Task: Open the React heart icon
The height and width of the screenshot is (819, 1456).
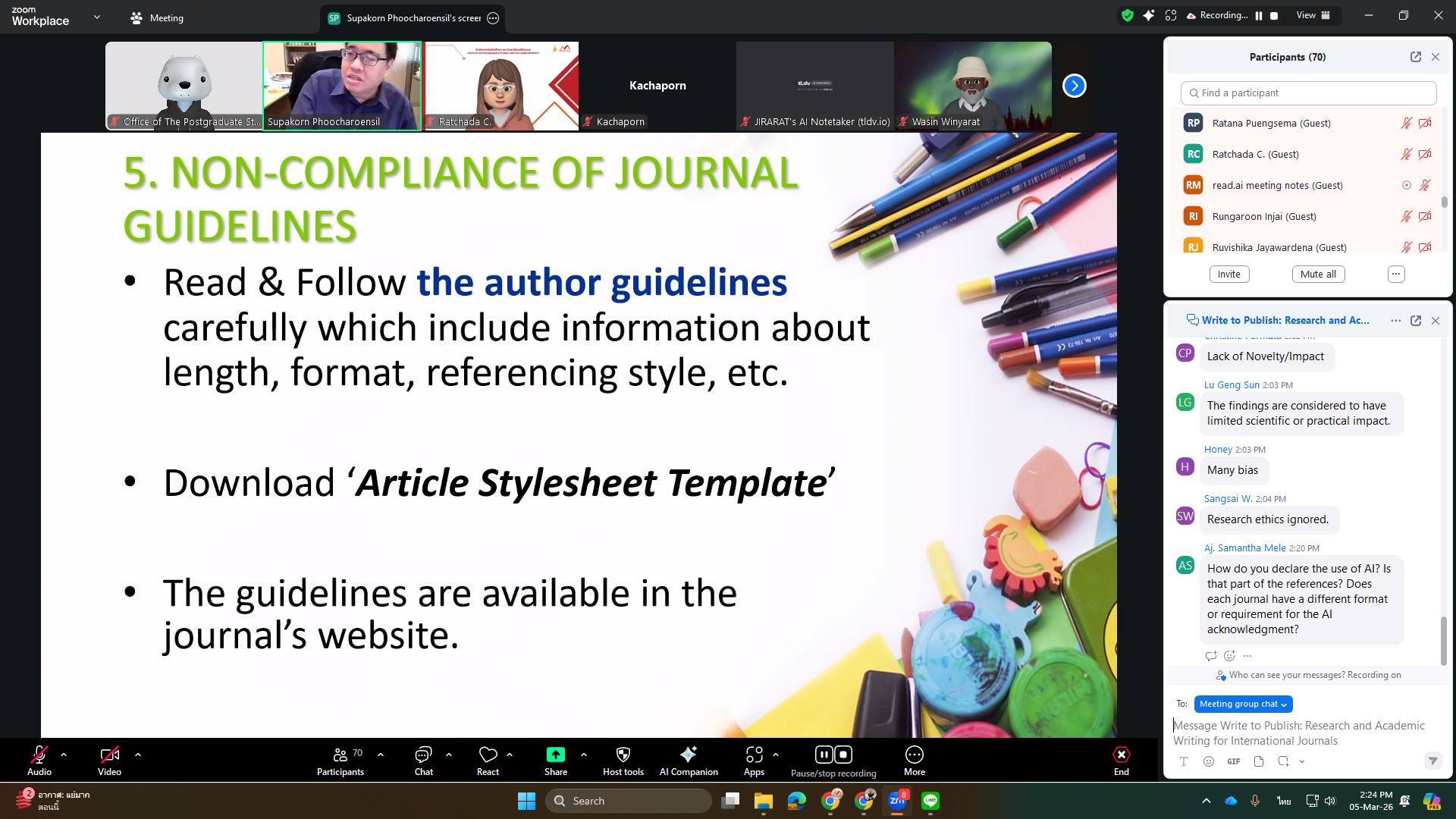Action: pyautogui.click(x=488, y=755)
